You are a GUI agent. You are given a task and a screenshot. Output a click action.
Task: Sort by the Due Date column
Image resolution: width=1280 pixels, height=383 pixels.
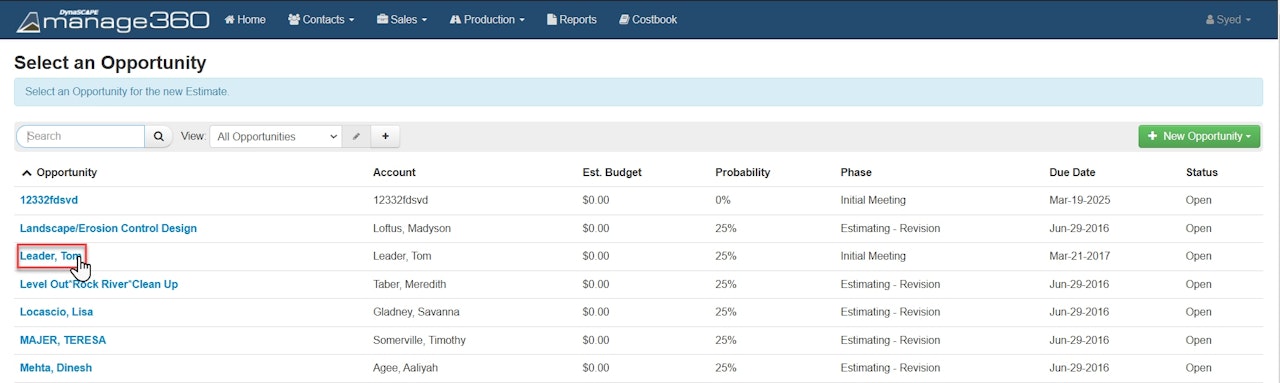click(1073, 172)
